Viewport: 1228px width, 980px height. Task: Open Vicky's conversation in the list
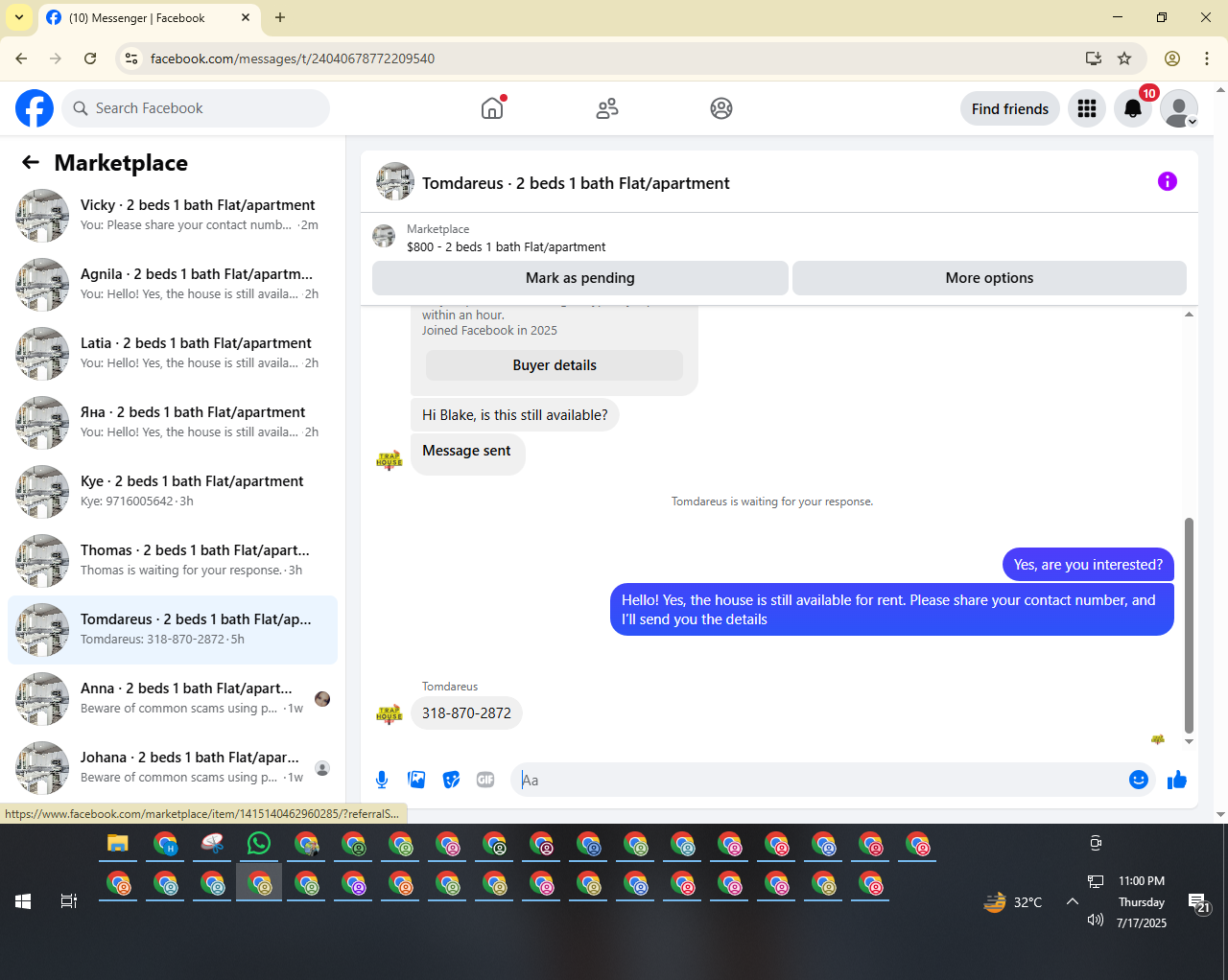(x=173, y=216)
